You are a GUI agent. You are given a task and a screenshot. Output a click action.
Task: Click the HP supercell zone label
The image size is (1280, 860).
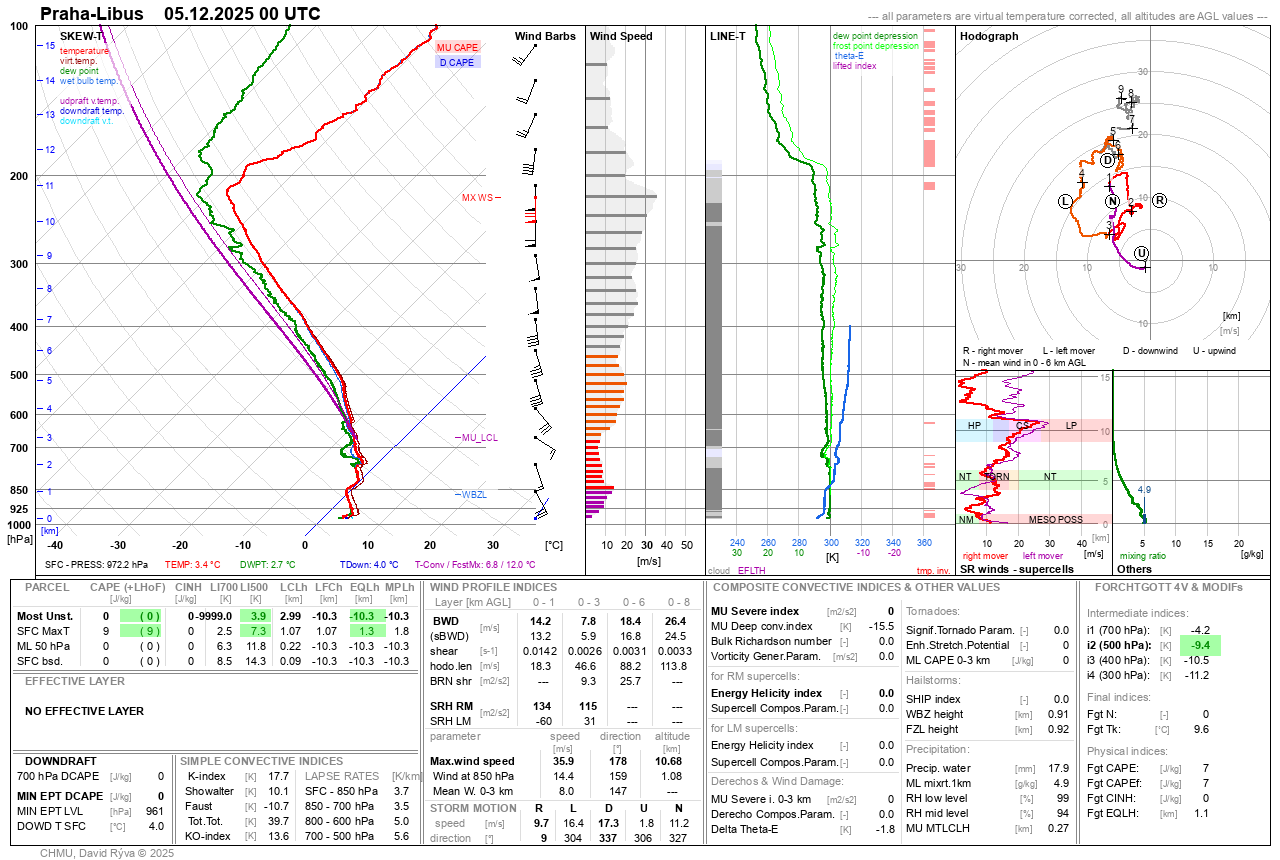(x=975, y=426)
